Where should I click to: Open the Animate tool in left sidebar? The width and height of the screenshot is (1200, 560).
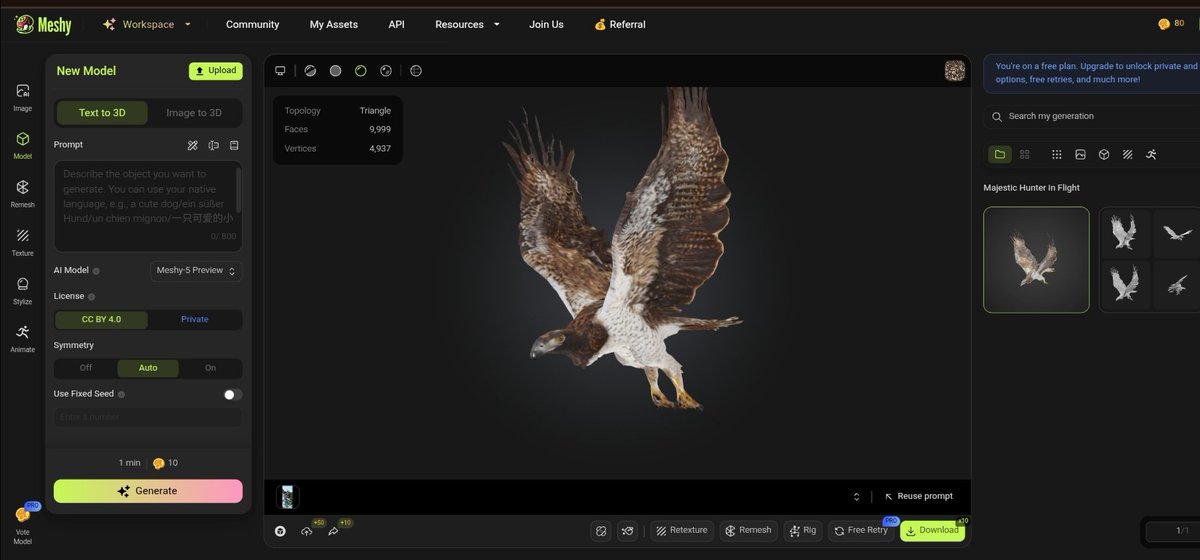click(x=22, y=338)
